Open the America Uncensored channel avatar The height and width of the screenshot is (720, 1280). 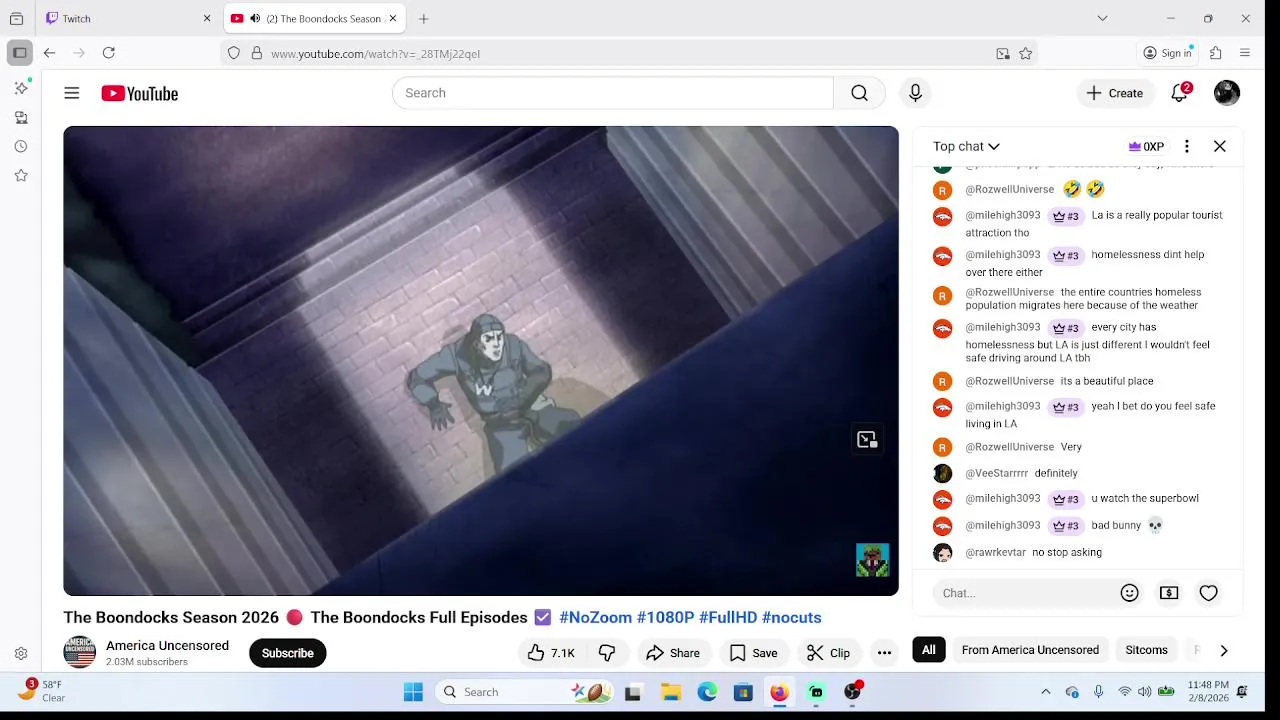(80, 652)
